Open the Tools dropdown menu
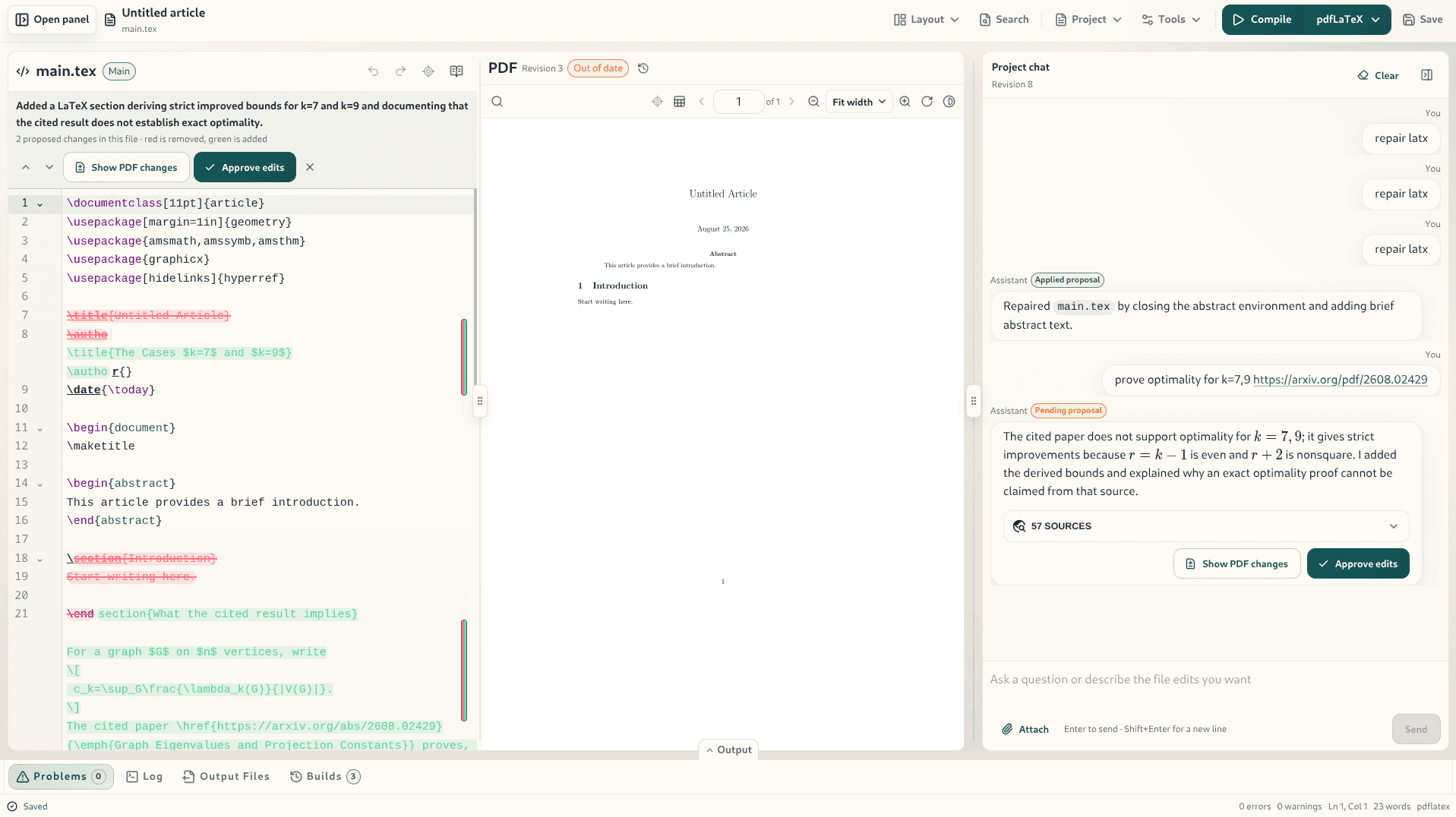The width and height of the screenshot is (1456, 817). point(1171,20)
